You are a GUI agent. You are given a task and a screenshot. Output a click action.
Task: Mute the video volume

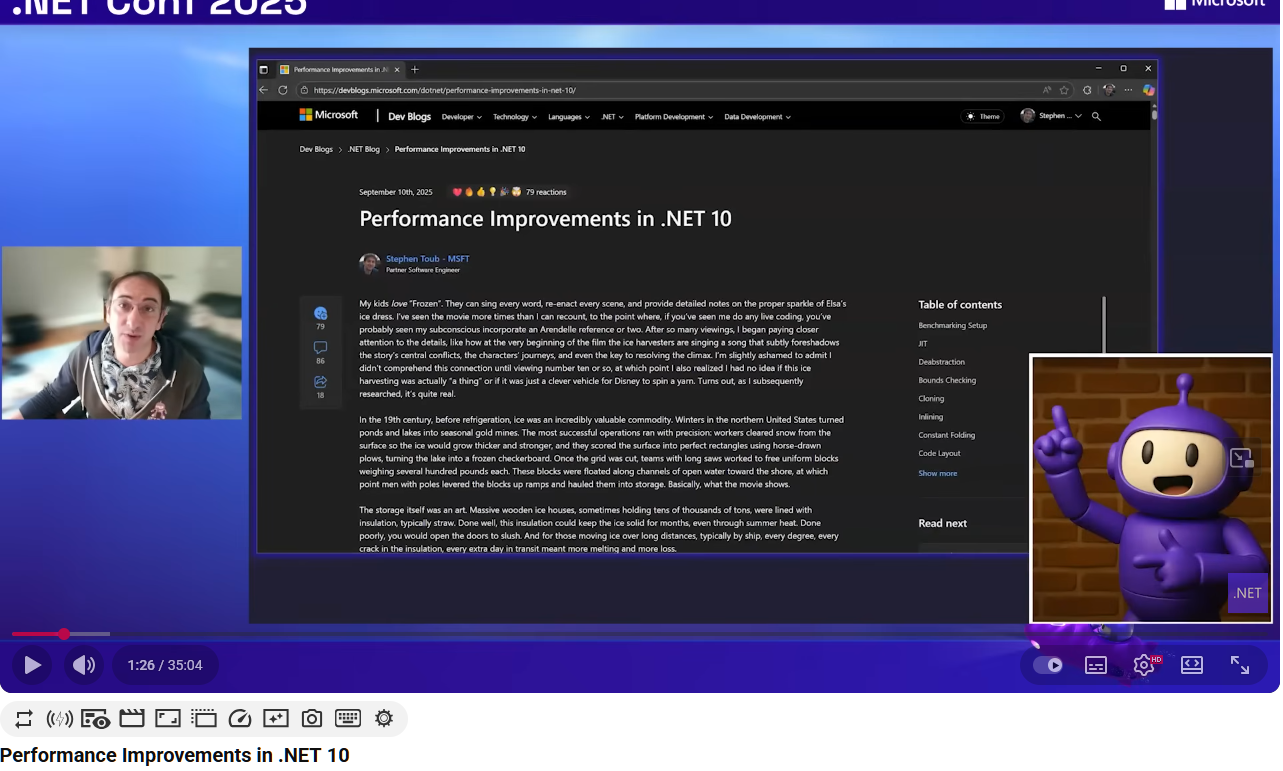[84, 665]
